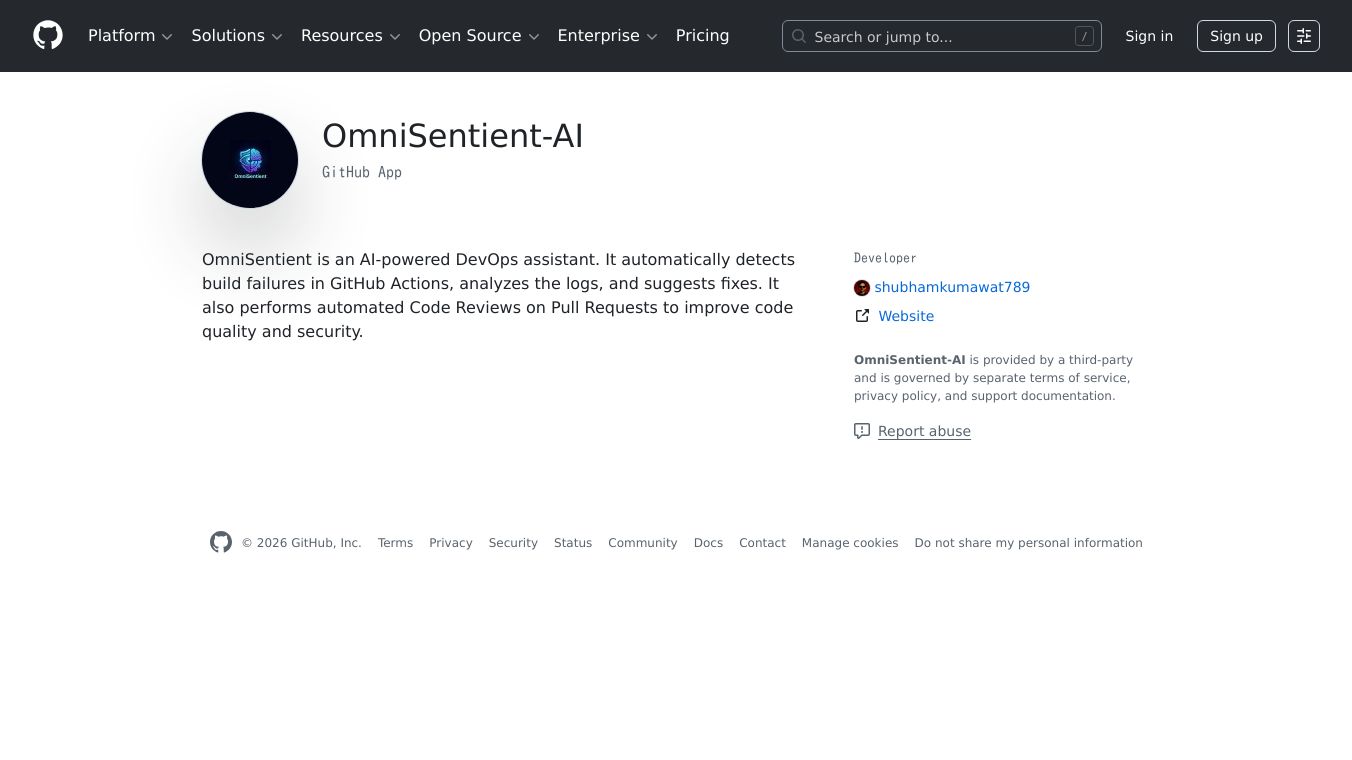Viewport: 1352px width, 760px height.
Task: Sign in to GitHub
Action: coord(1149,36)
